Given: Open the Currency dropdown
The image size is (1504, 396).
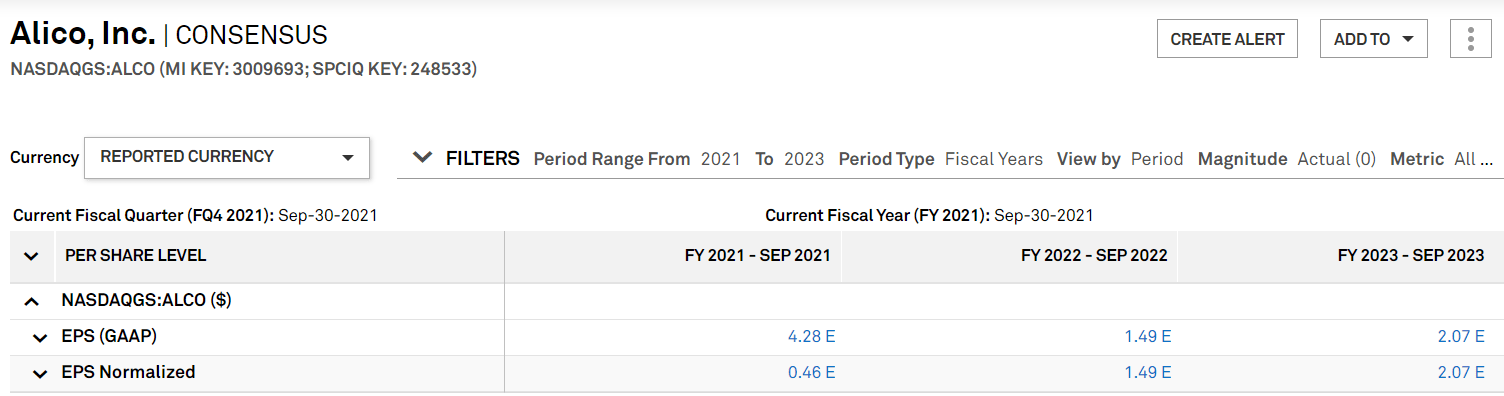Looking at the screenshot, I should (x=227, y=157).
